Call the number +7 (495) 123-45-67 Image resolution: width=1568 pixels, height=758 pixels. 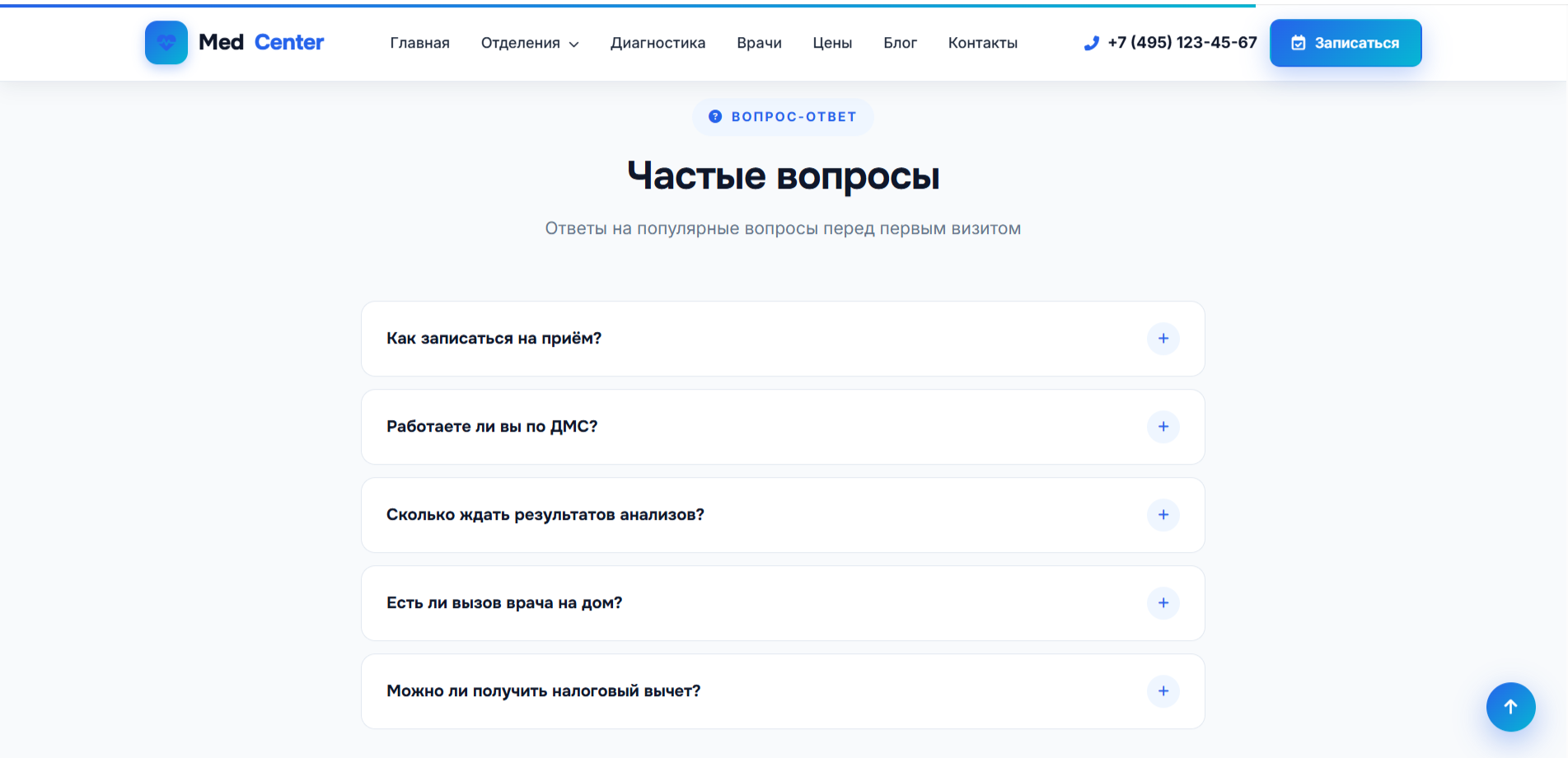[1182, 43]
